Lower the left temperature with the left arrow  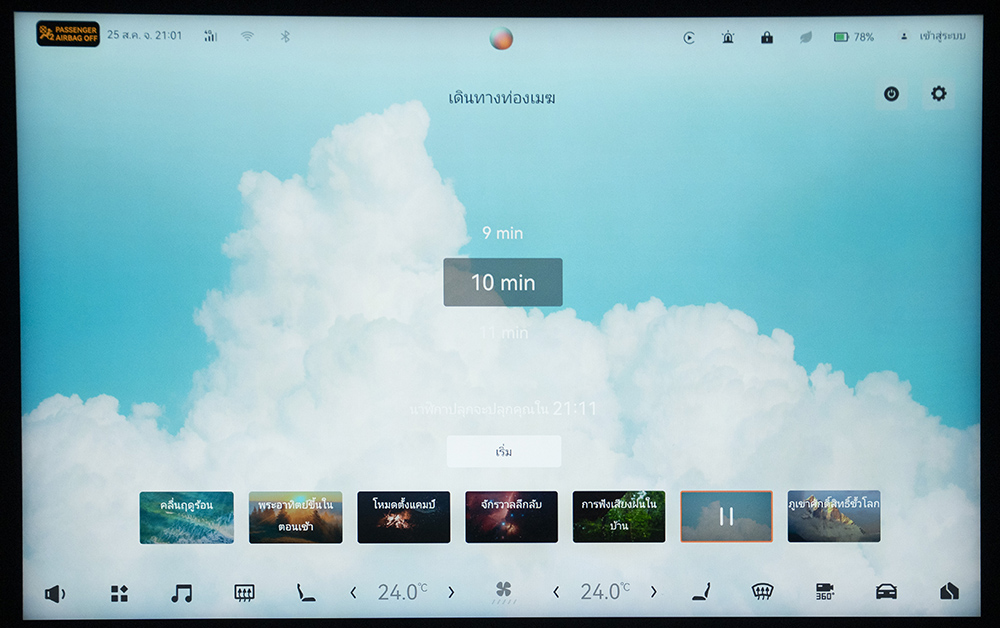tap(353, 593)
